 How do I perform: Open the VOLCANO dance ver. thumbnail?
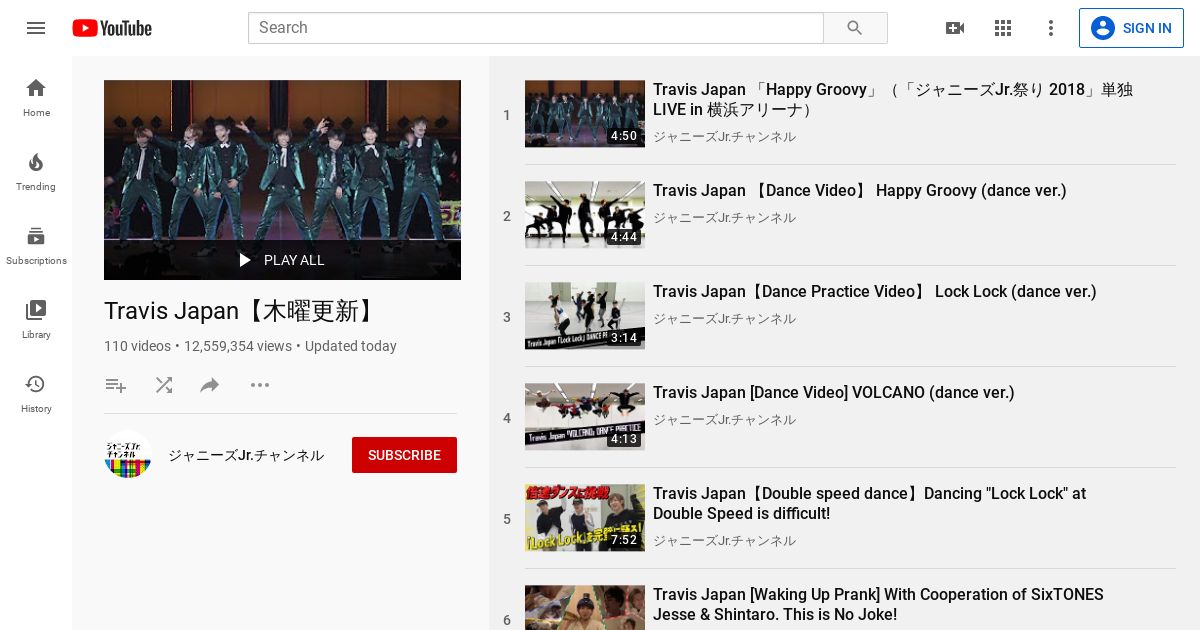(x=585, y=417)
